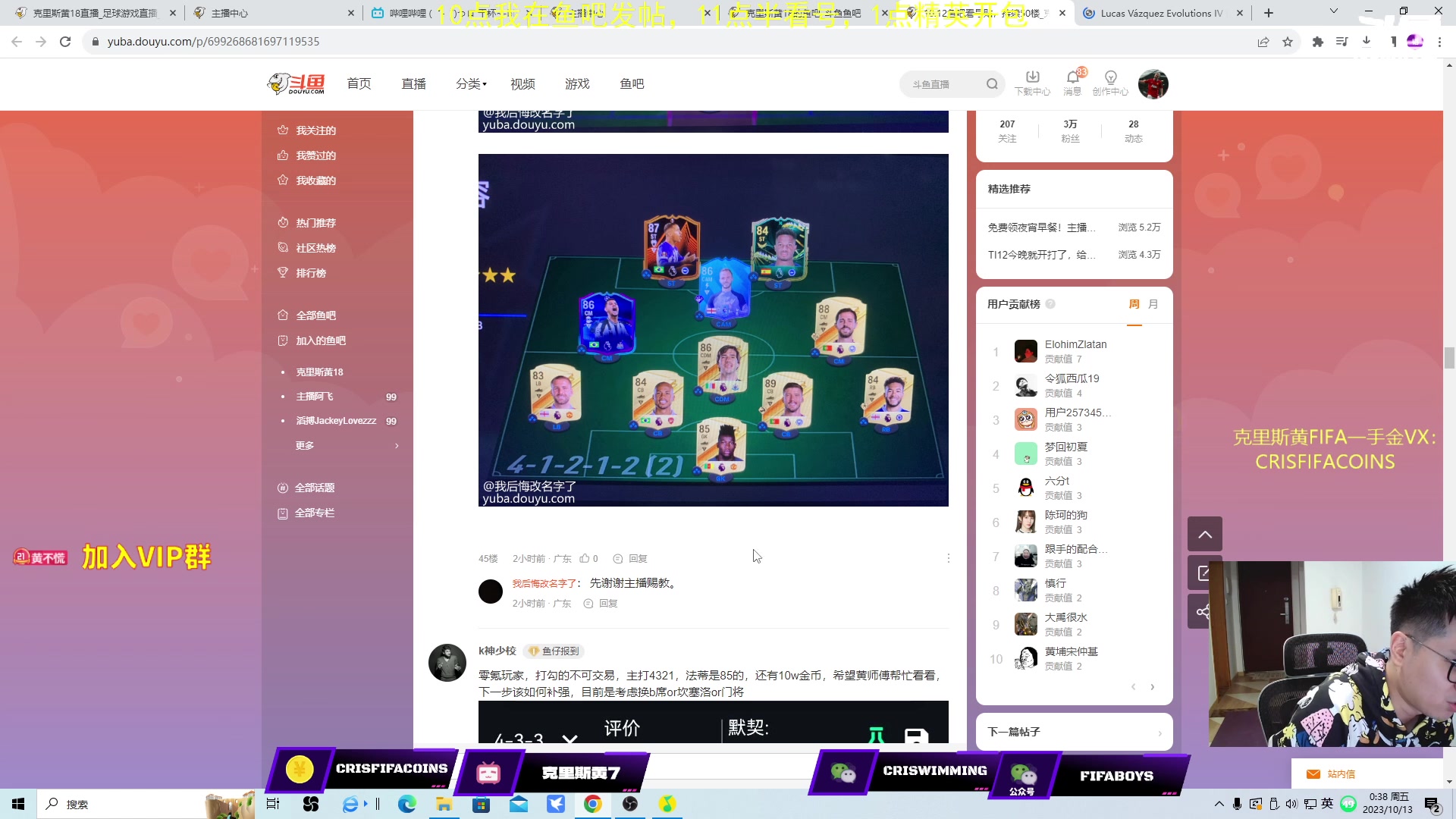The height and width of the screenshot is (819, 1456).
Task: Open the 创作中心 creator center icon
Action: (x=1110, y=78)
